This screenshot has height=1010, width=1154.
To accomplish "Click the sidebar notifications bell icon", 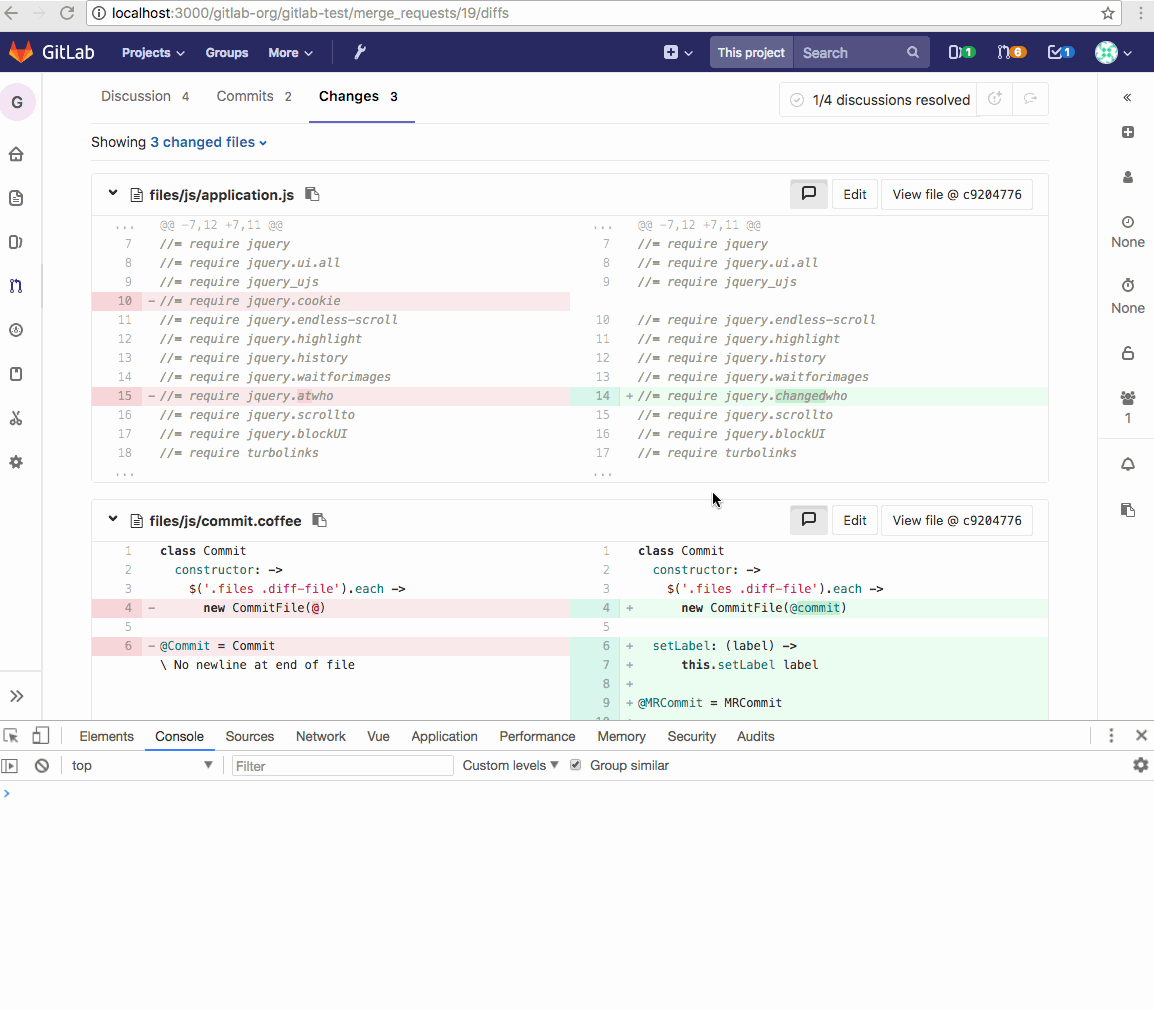I will (1127, 464).
